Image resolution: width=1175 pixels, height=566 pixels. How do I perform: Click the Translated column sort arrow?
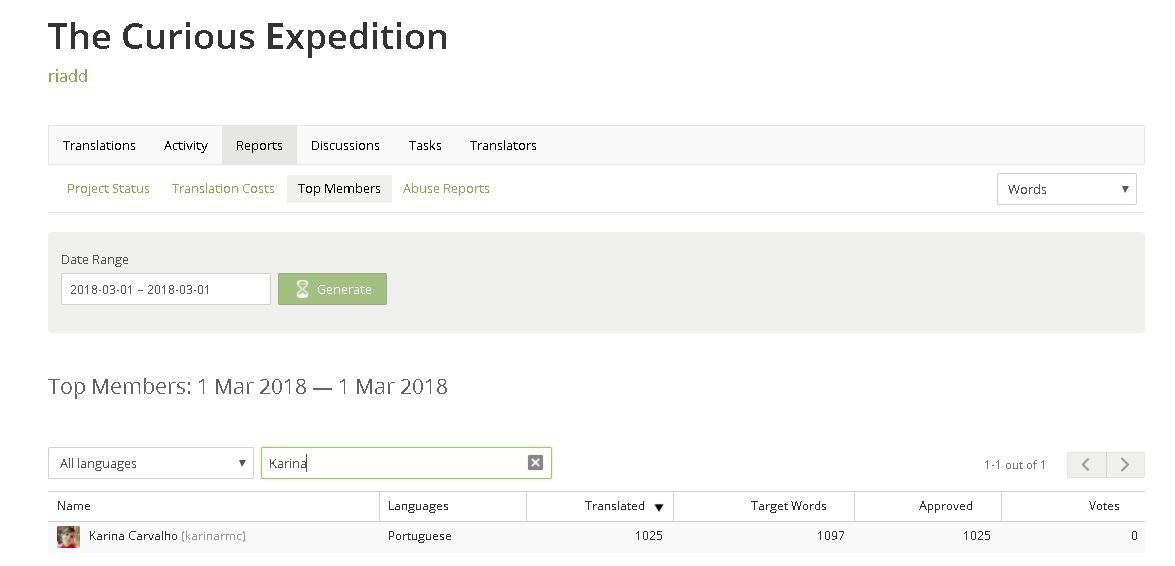(x=659, y=508)
